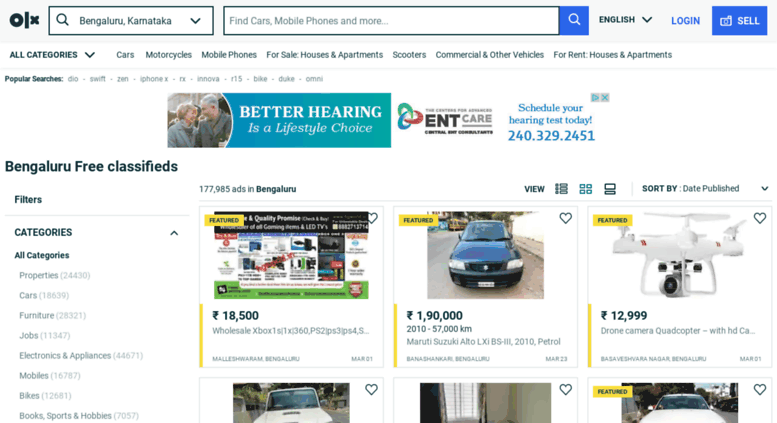This screenshot has width=777, height=423.
Task: Click the blue search magnifier button
Action: tap(574, 20)
